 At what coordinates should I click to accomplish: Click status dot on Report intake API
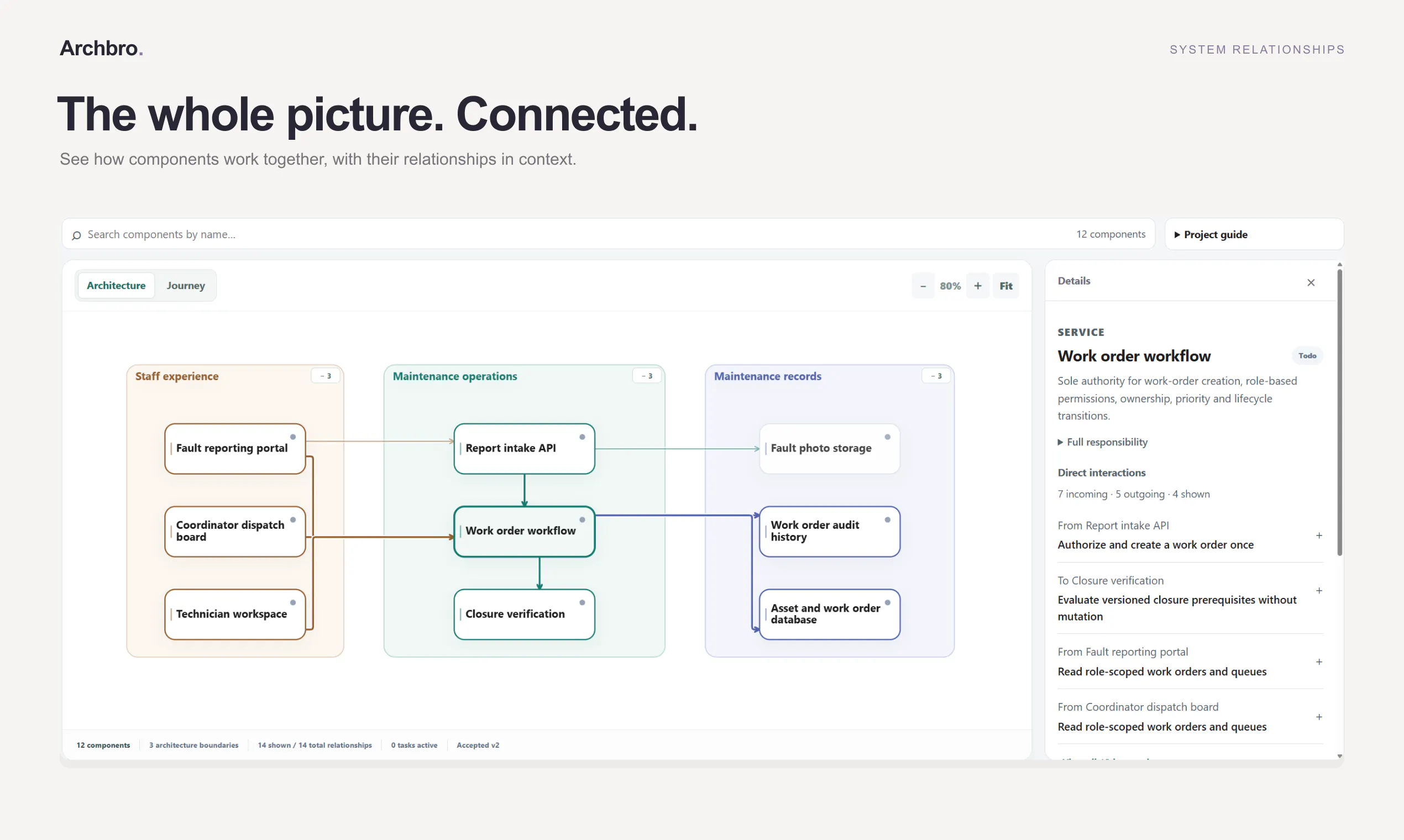point(582,437)
